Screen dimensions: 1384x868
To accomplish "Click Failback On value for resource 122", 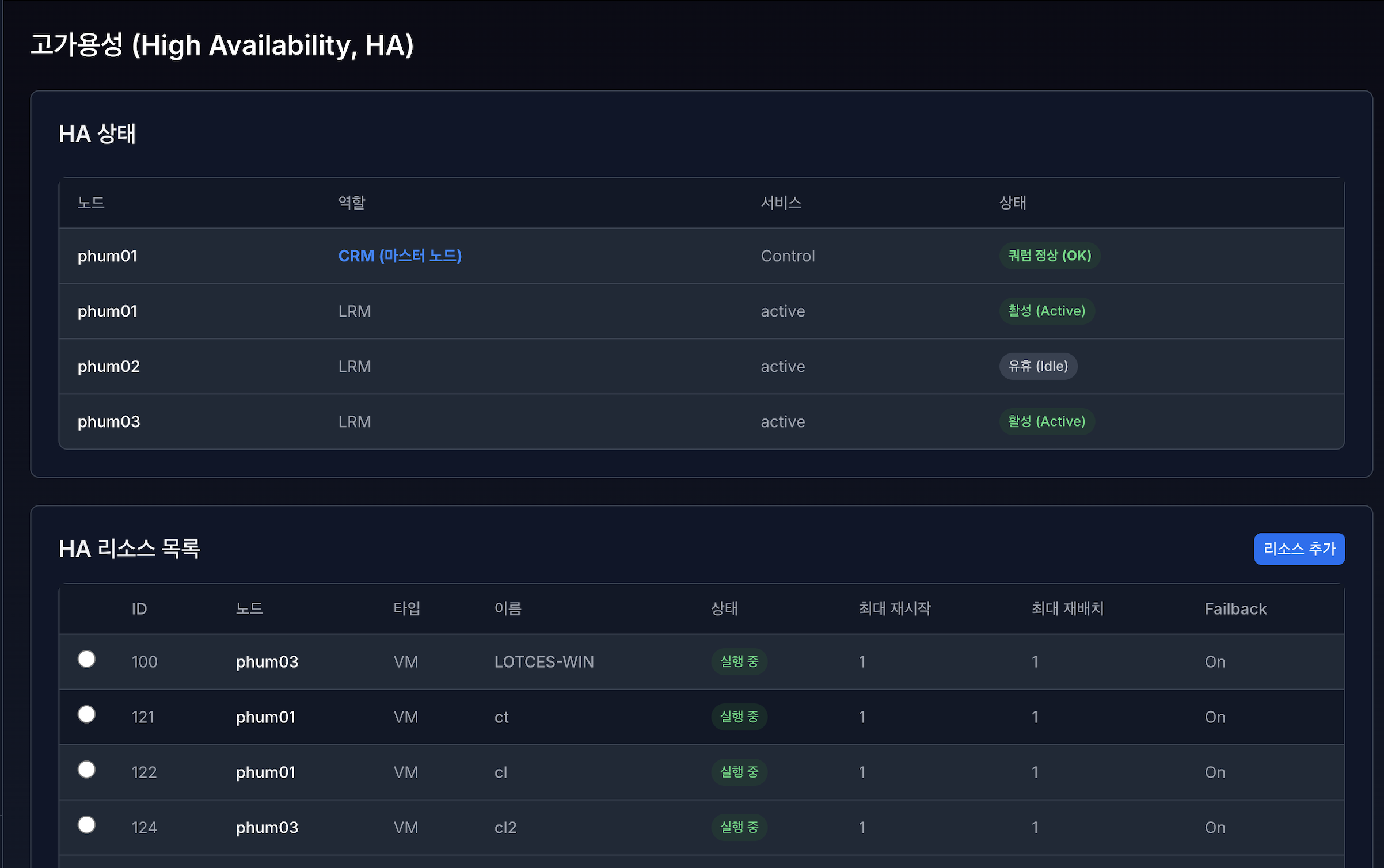I will pyautogui.click(x=1215, y=772).
